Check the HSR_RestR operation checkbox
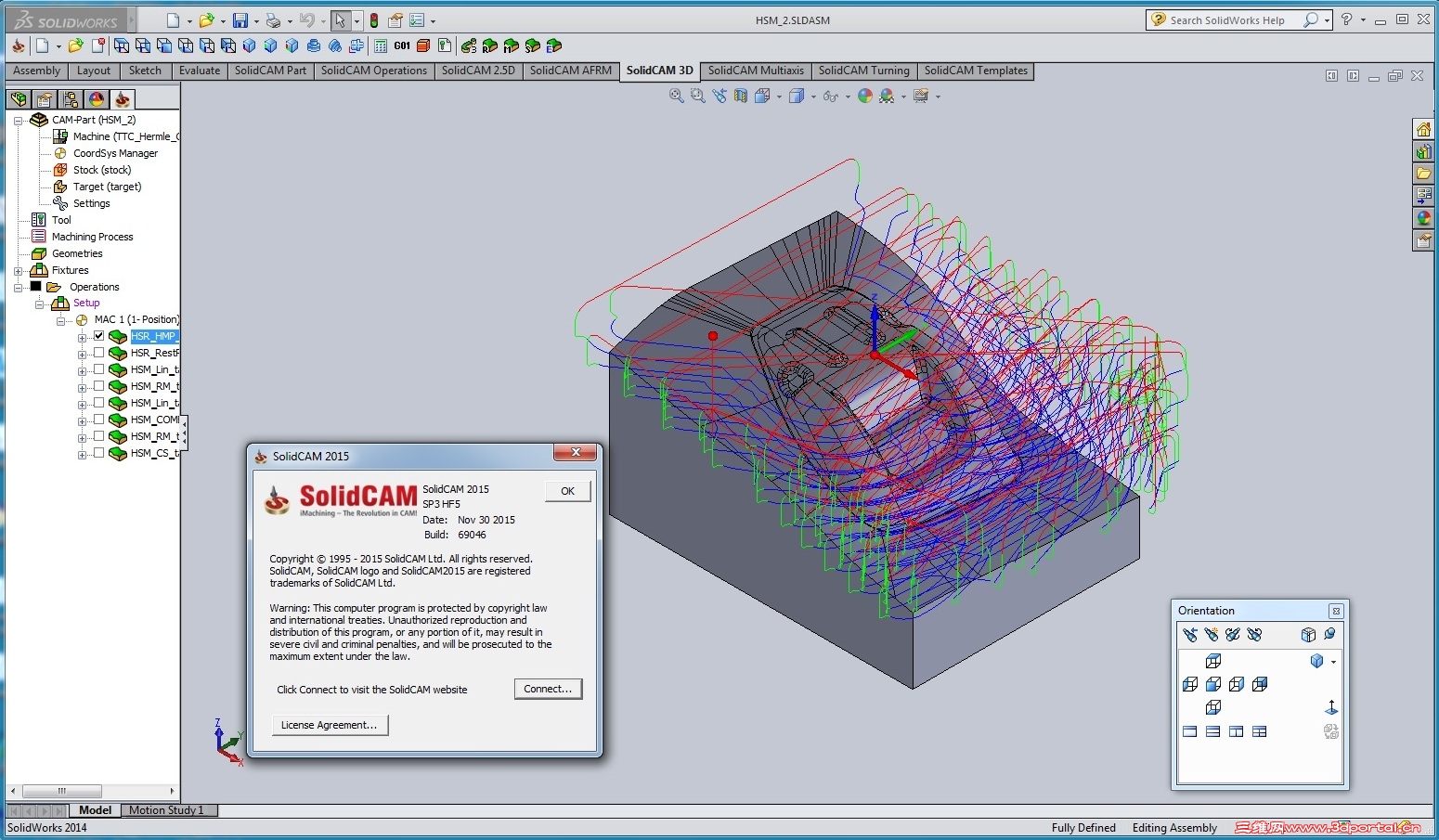1439x840 pixels. coord(99,353)
